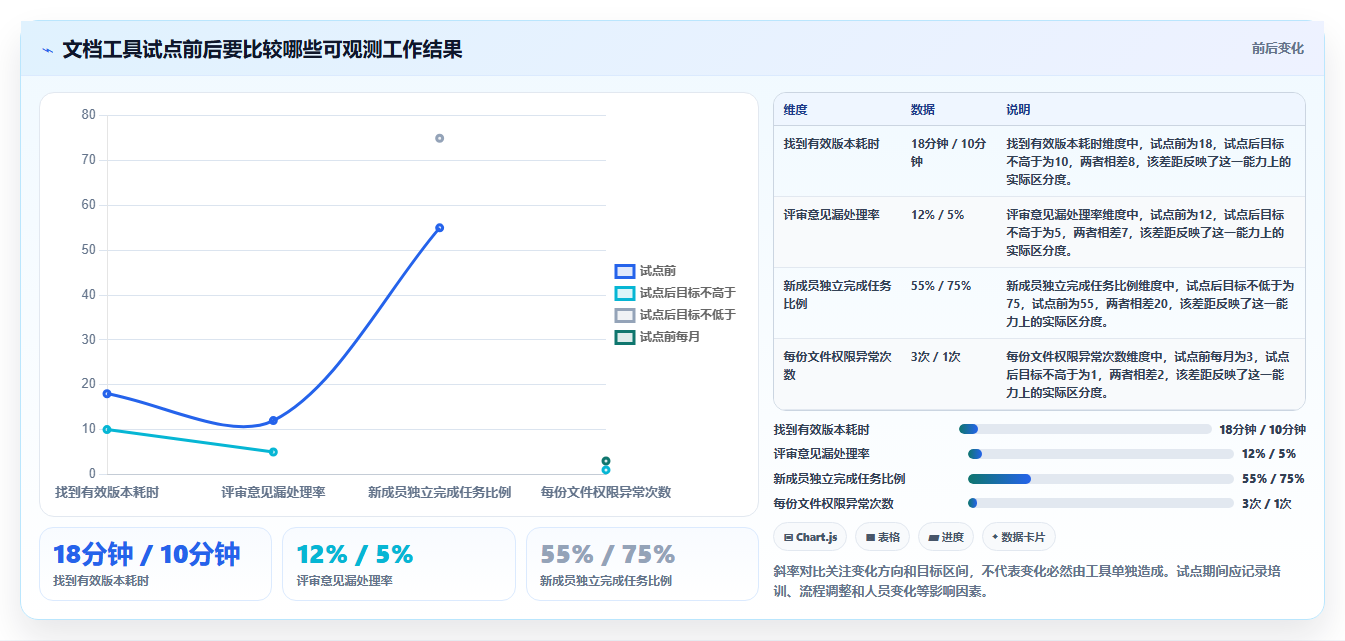Click the green data point at value 3
Image resolution: width=1345 pixels, height=641 pixels.
tap(606, 461)
